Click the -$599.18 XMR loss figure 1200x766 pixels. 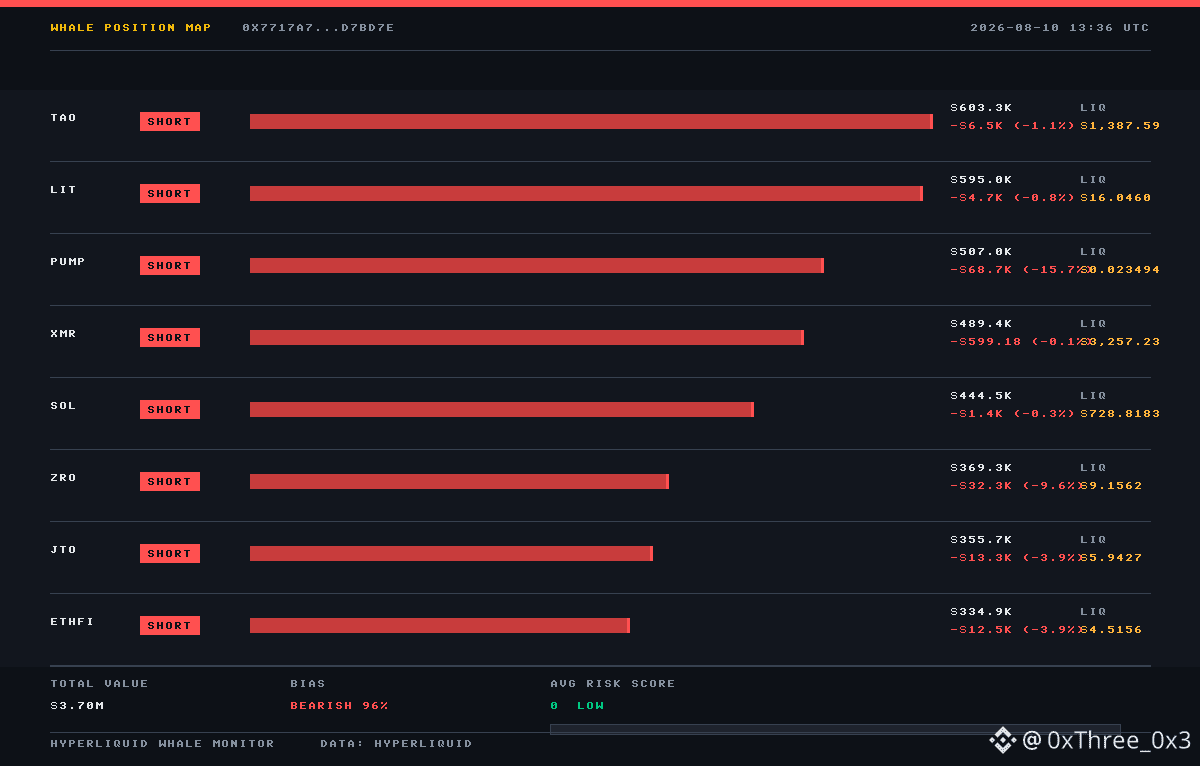coord(986,342)
